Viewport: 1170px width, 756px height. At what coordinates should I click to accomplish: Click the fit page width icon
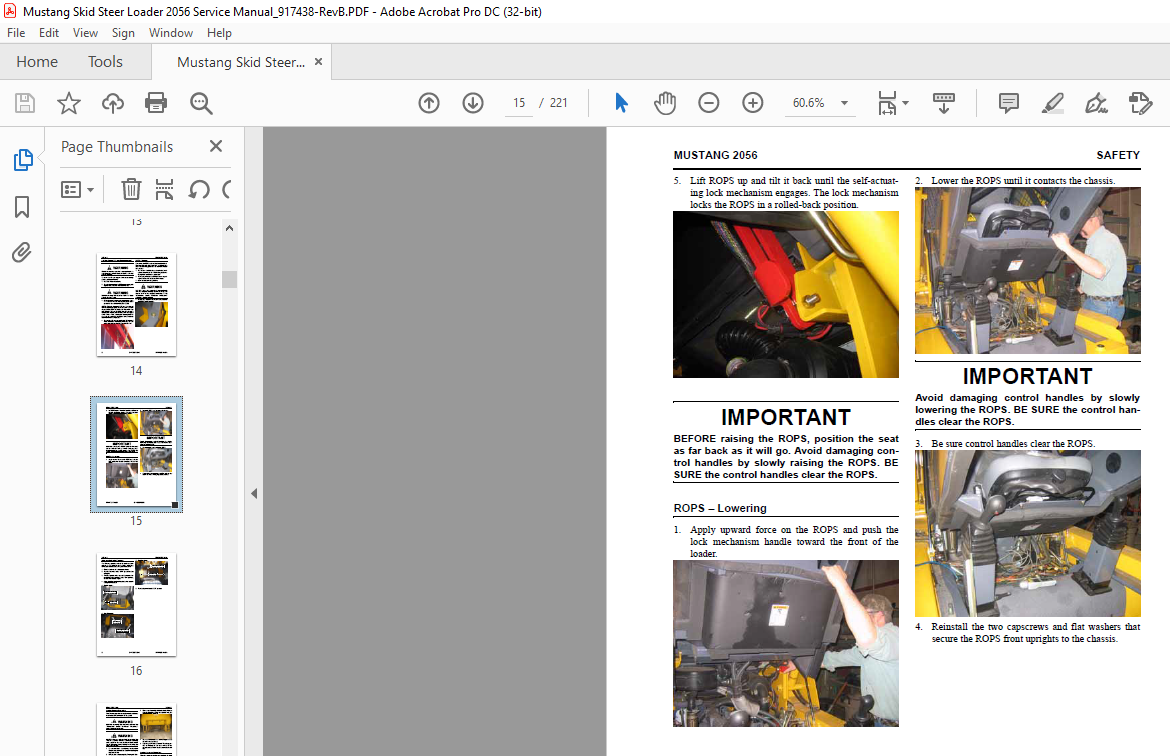pyautogui.click(x=887, y=103)
